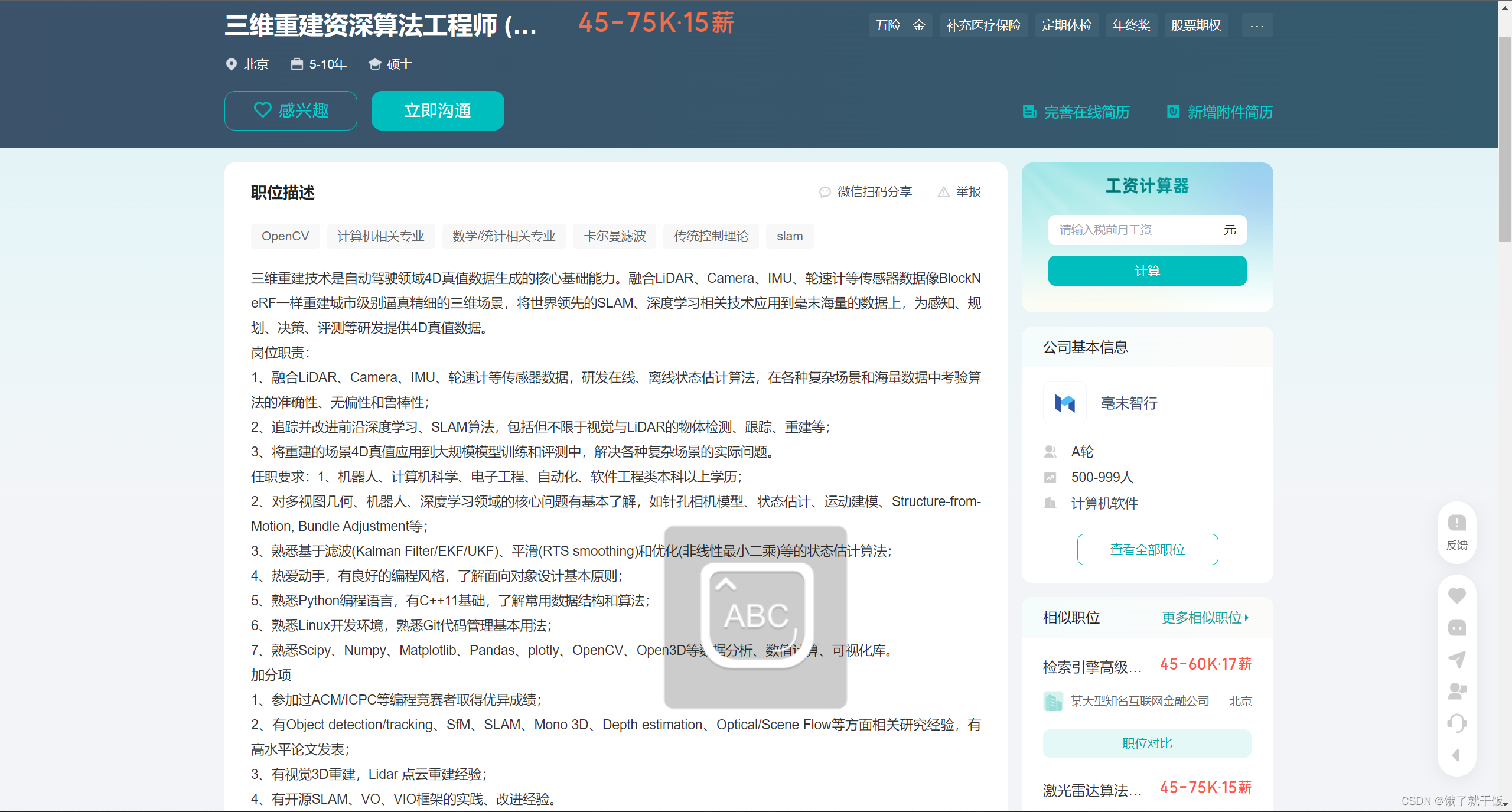Click the paper plane icon in floating sidebar
1512x812 pixels.
tap(1456, 660)
